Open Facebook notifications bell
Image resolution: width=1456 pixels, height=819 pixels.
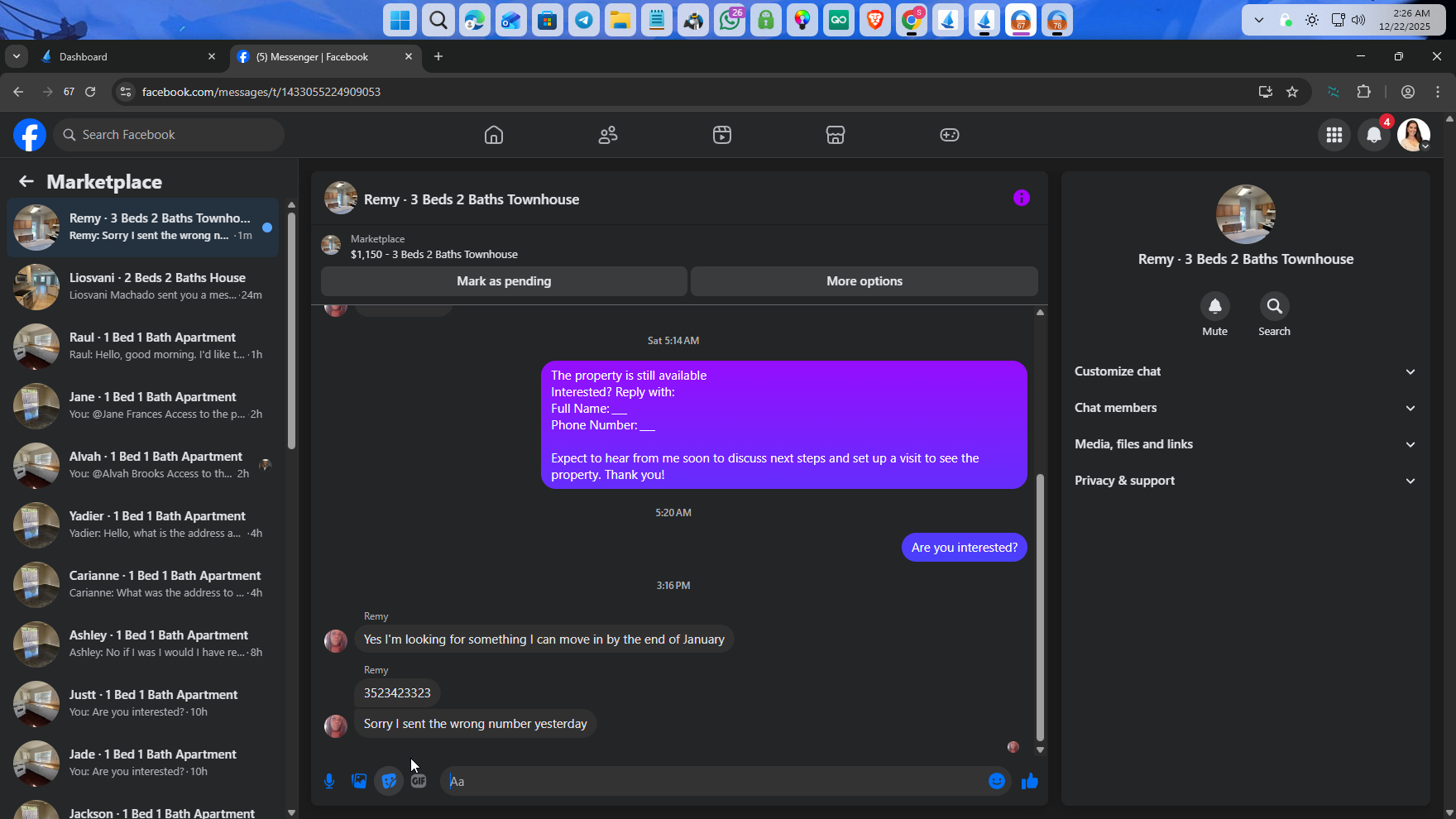(x=1374, y=135)
